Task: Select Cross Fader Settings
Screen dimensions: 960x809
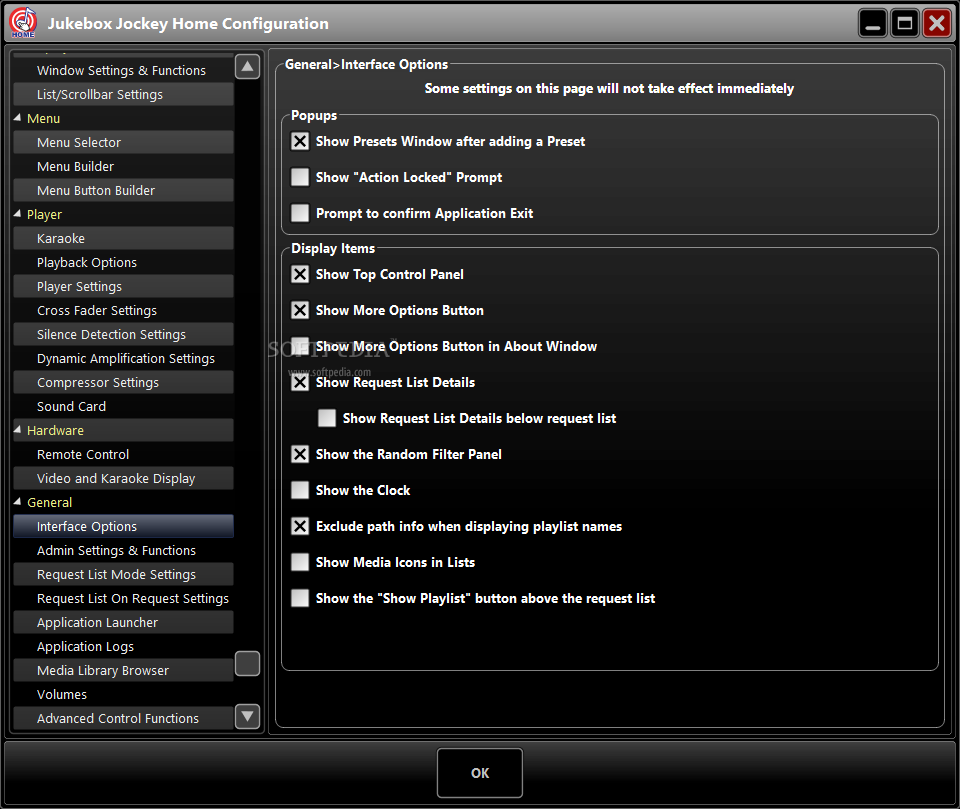Action: click(x=123, y=310)
